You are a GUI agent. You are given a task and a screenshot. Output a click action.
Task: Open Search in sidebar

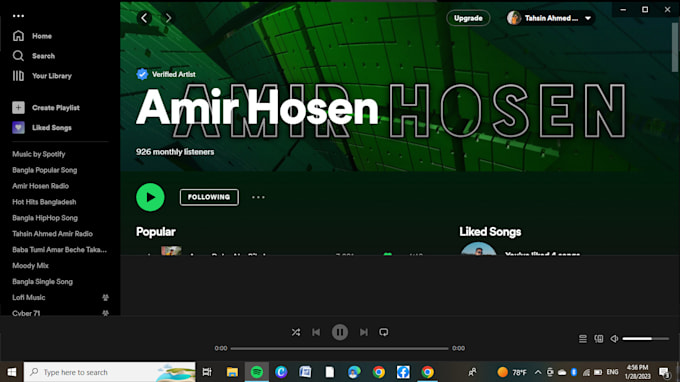click(x=33, y=56)
